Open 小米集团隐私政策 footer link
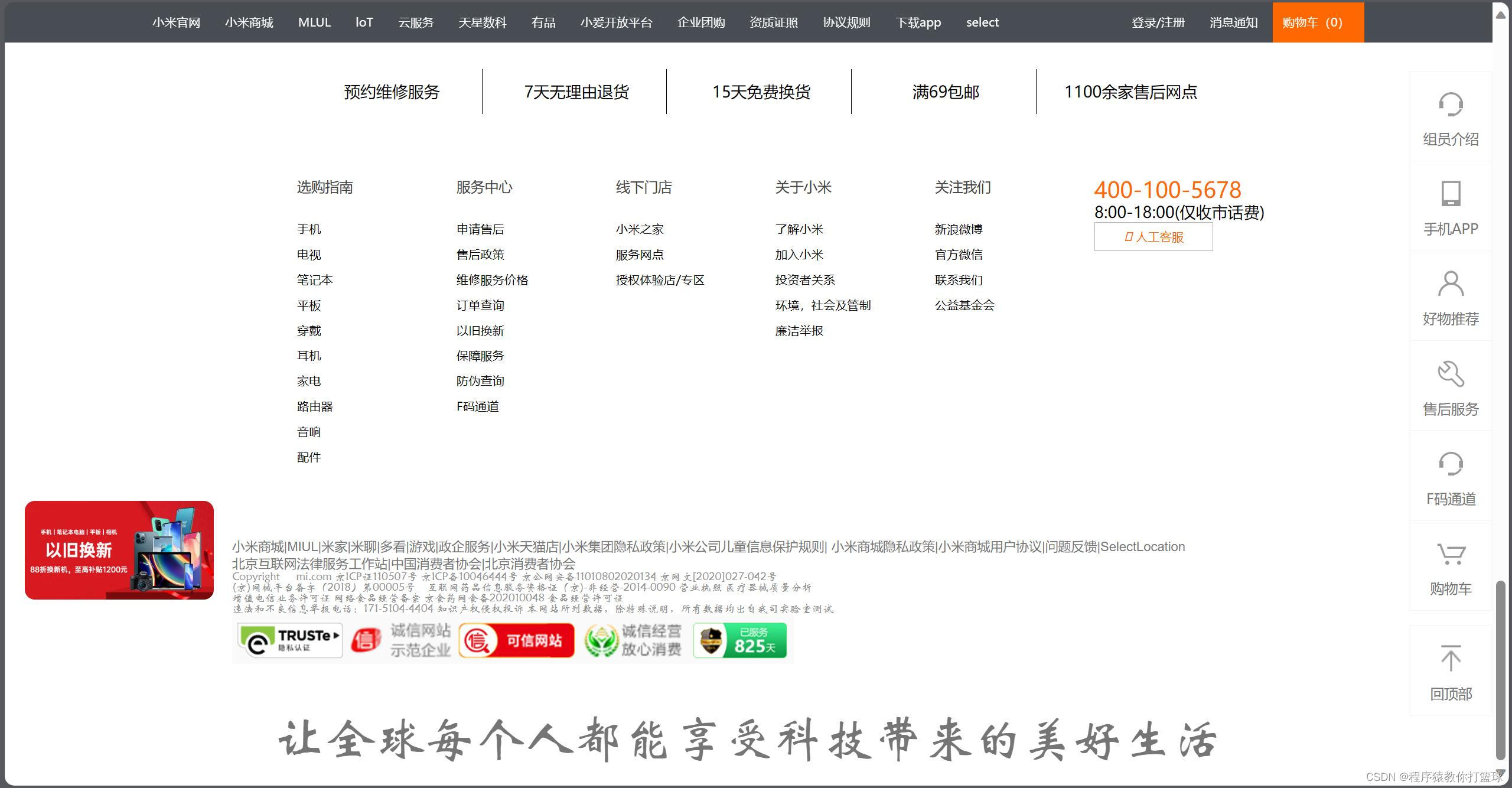Screen dimensions: 1512x788 click(614, 547)
